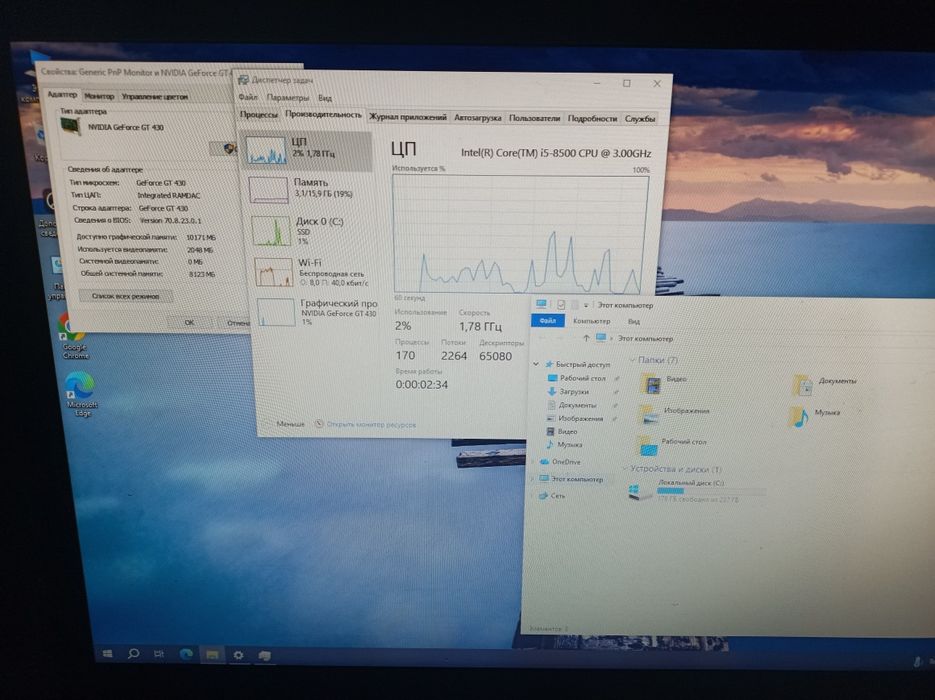Click the Task Manager title bar icon
Screen dimensions: 935x700
(x=243, y=79)
